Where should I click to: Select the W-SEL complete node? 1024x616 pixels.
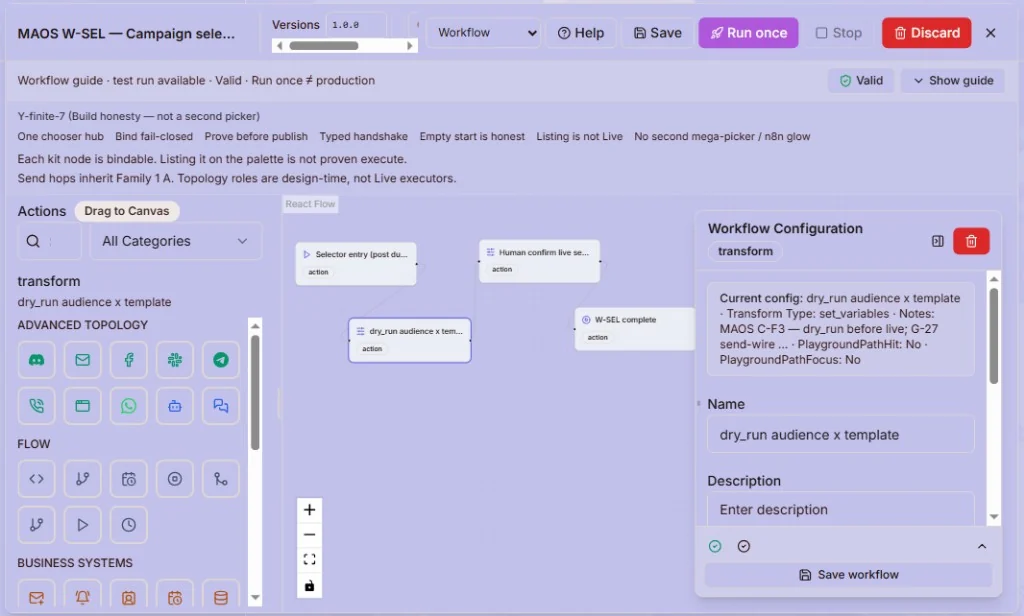pos(634,329)
